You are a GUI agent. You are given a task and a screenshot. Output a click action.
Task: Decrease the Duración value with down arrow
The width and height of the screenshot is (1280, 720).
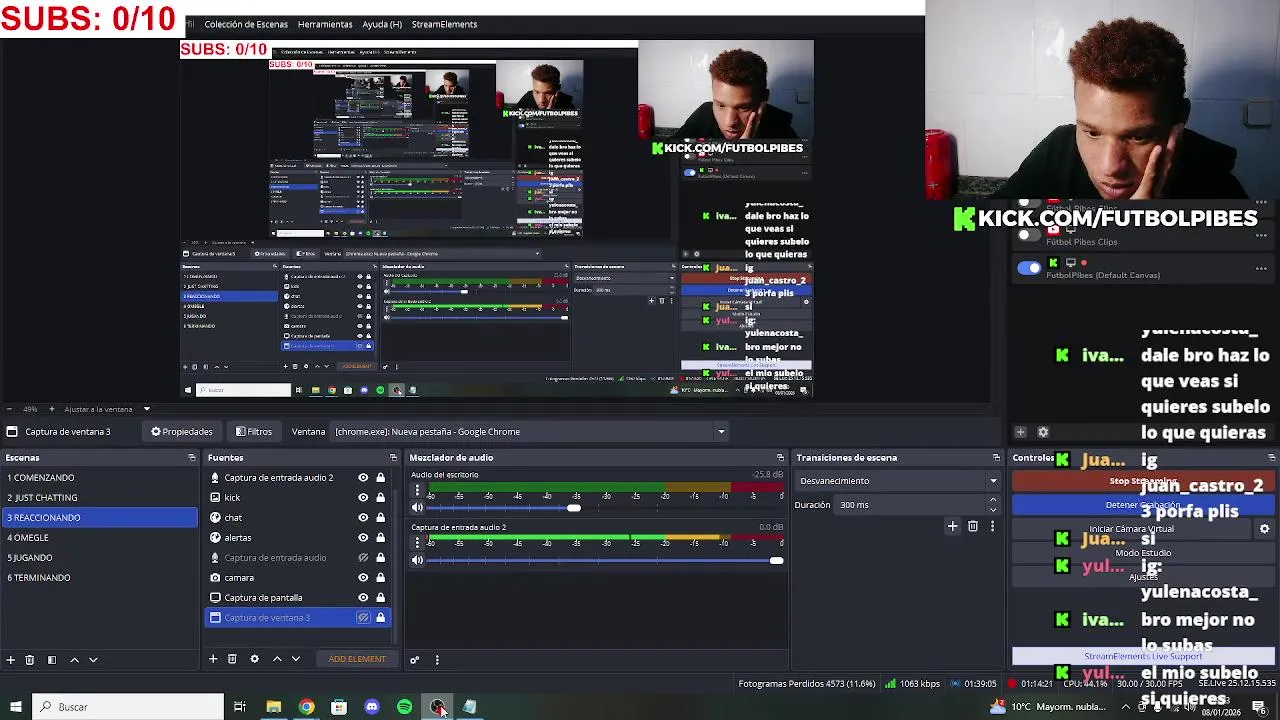click(x=993, y=509)
